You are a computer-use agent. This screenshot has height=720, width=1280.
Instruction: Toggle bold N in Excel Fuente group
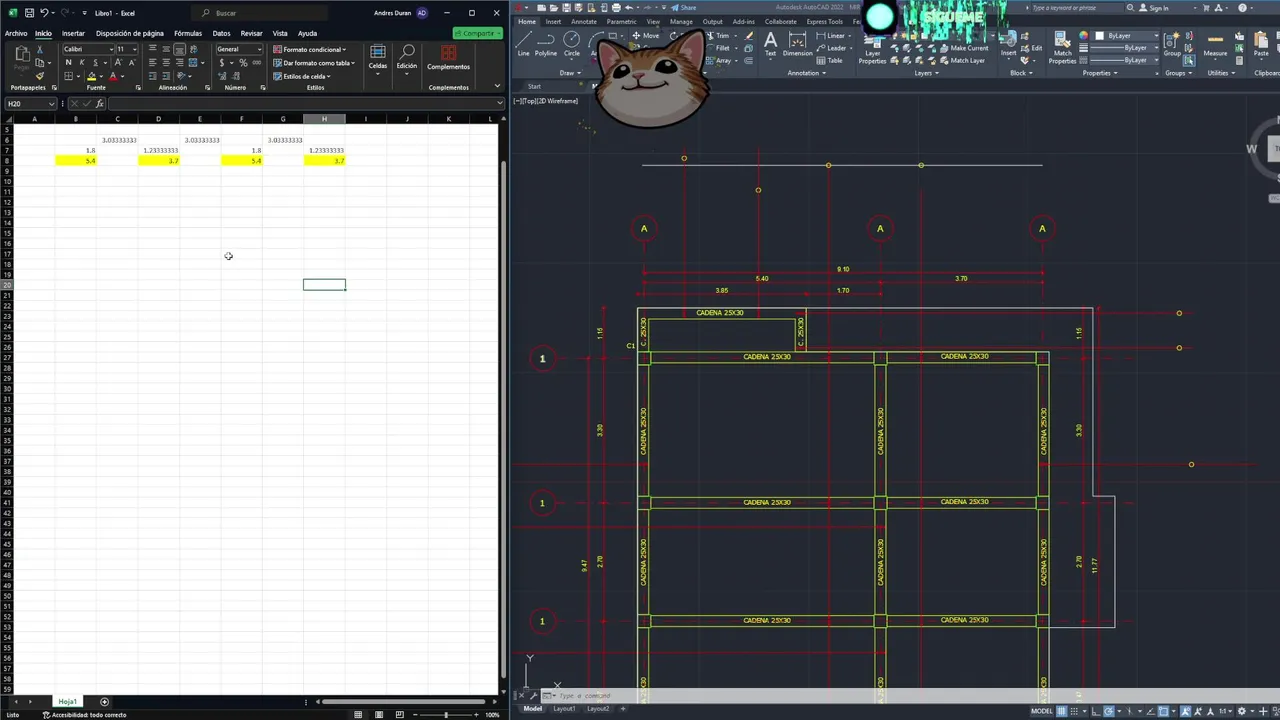coord(68,63)
